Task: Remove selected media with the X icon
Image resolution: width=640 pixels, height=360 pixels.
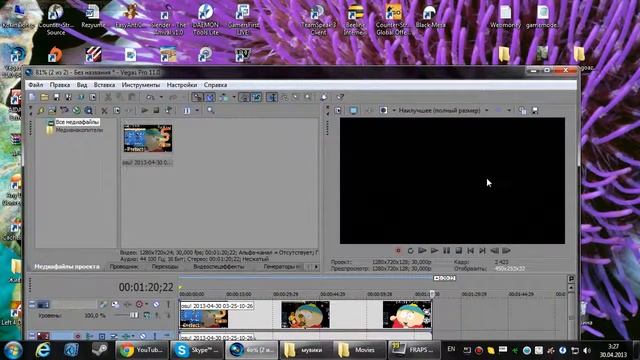Action: [x=104, y=111]
